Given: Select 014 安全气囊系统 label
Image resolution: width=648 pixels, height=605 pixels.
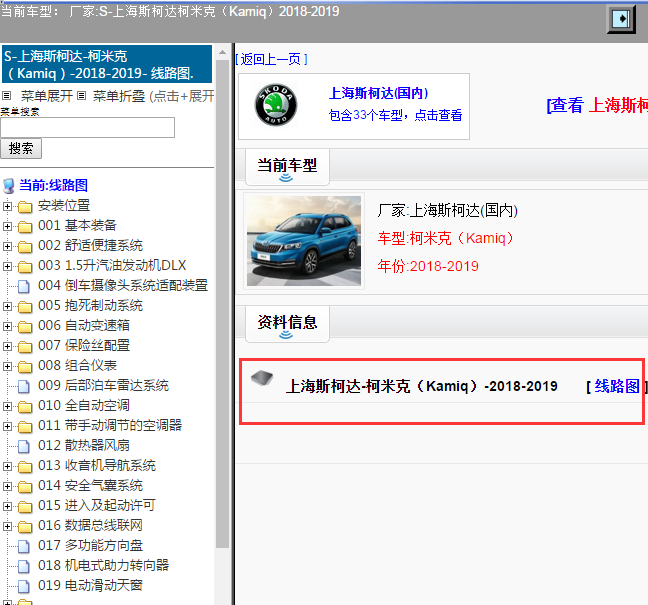Looking at the screenshot, I should pyautogui.click(x=91, y=486).
